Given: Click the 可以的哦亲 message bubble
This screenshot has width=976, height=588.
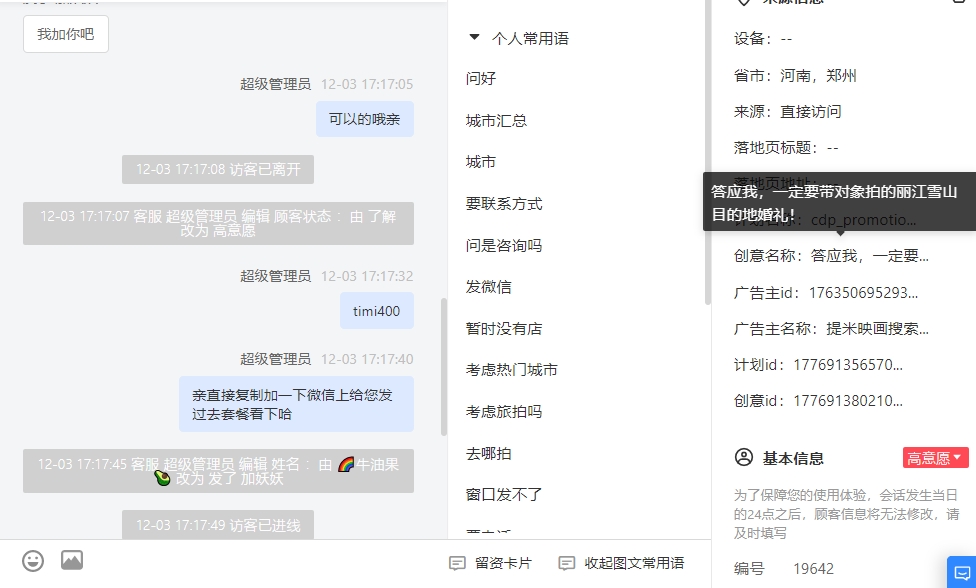Looking at the screenshot, I should point(365,119).
